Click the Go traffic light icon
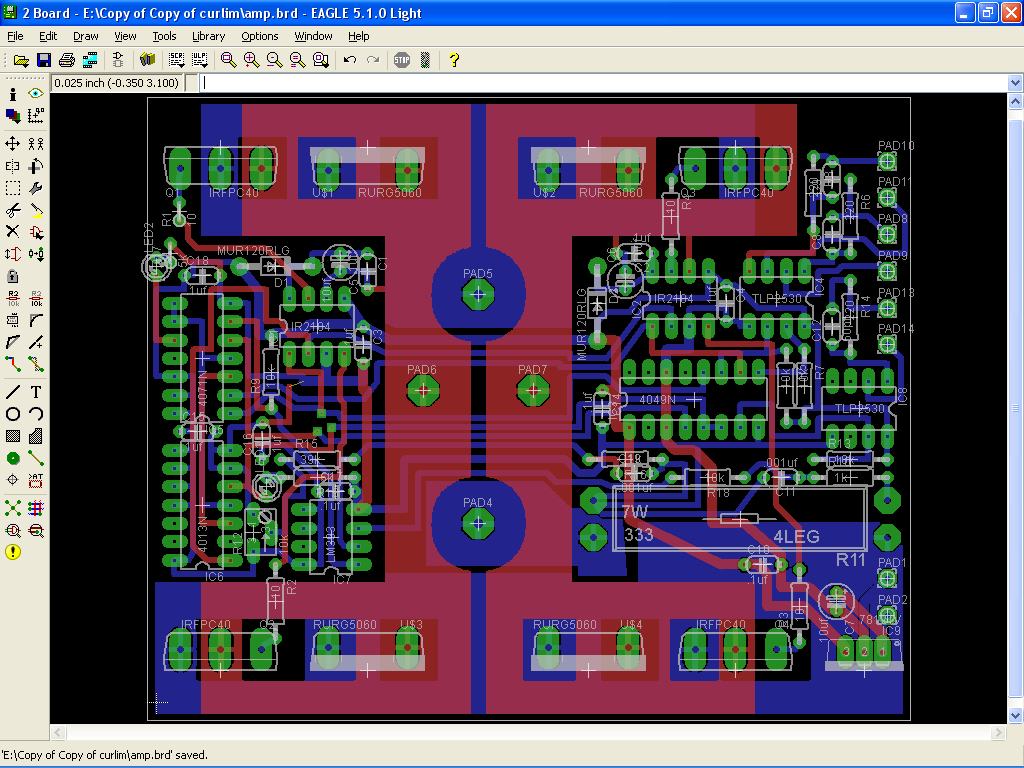This screenshot has height=768, width=1024. [425, 61]
